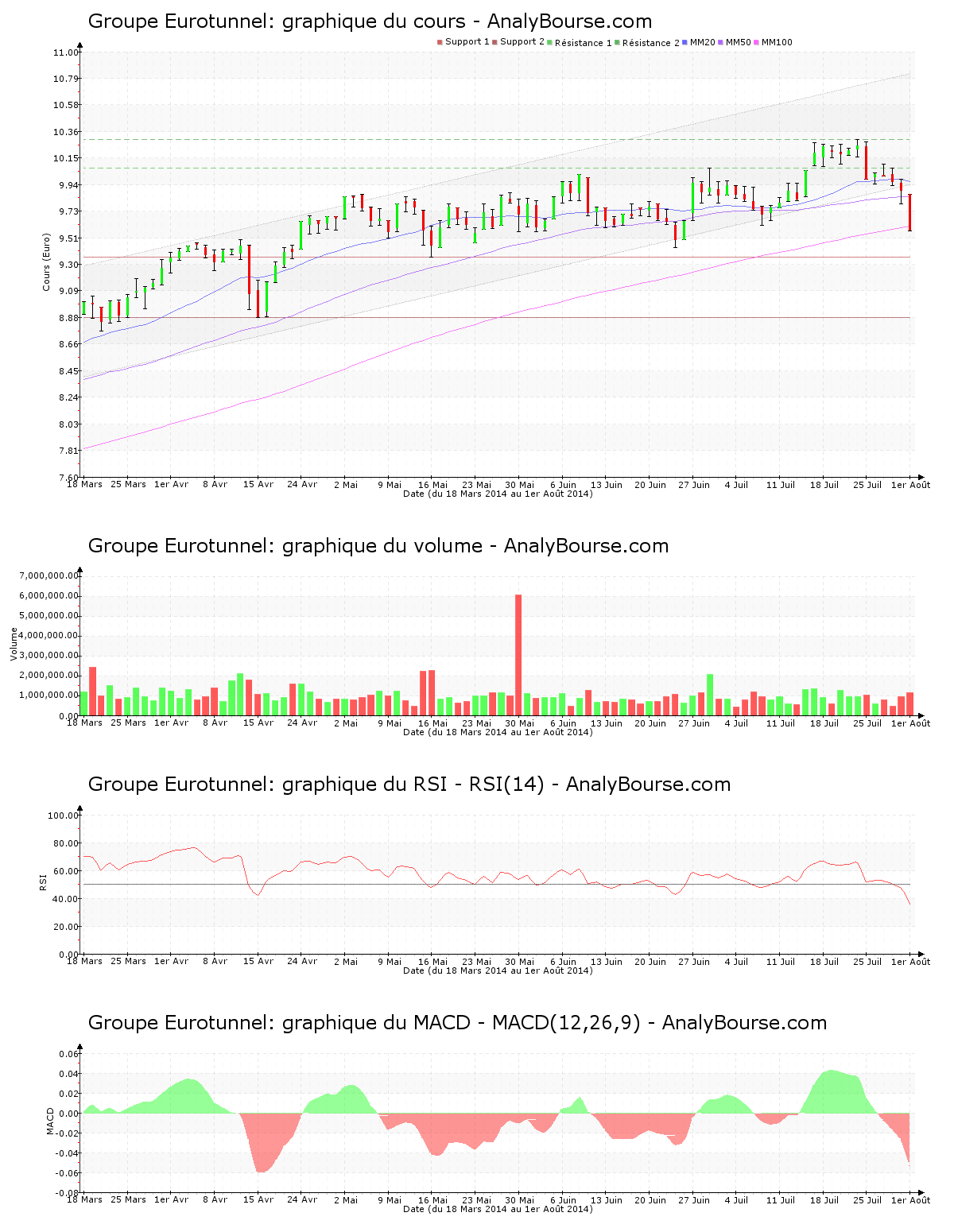Click the Support 1 red legend swatch
This screenshot has height=1232, width=954.
[440, 42]
